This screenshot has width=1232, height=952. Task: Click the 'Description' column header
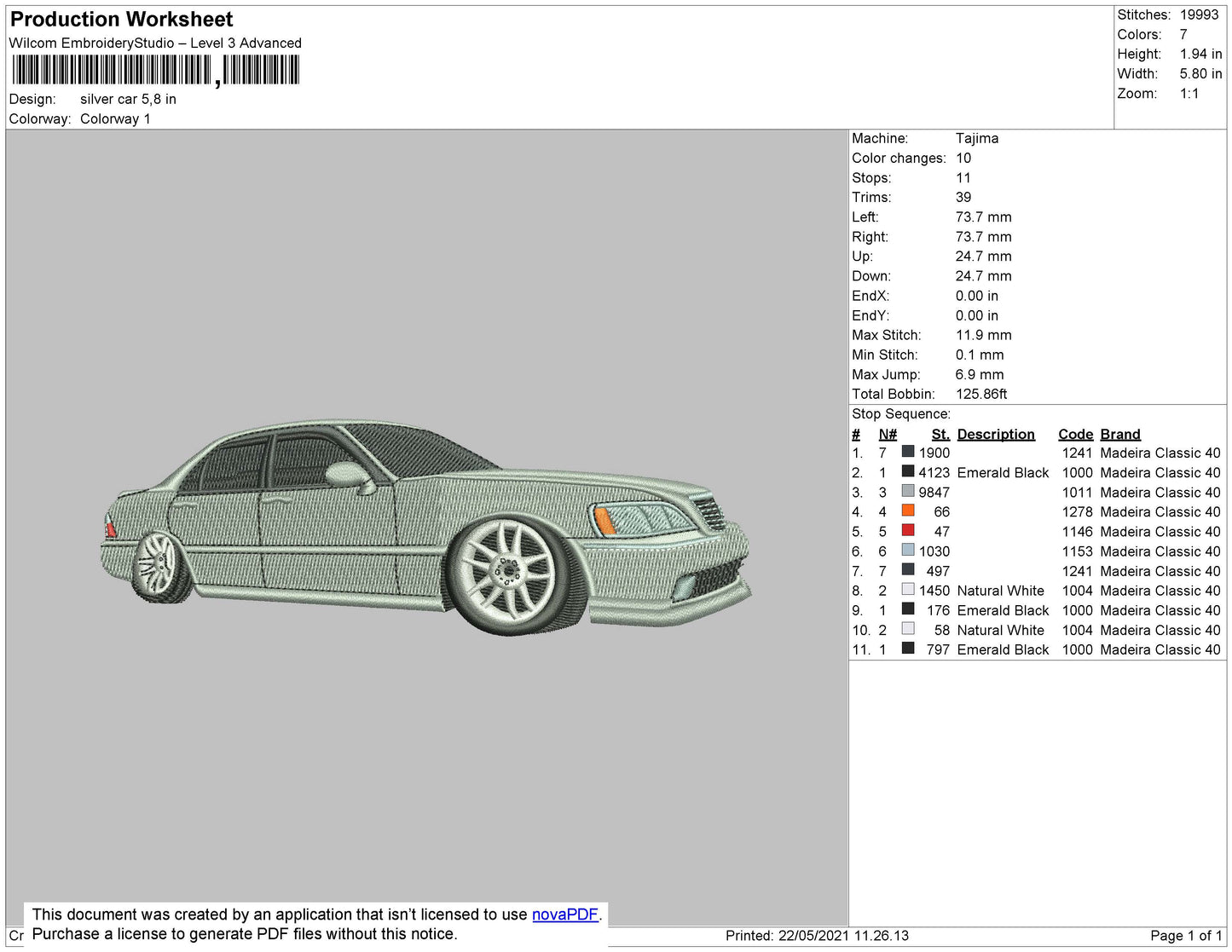(996, 434)
